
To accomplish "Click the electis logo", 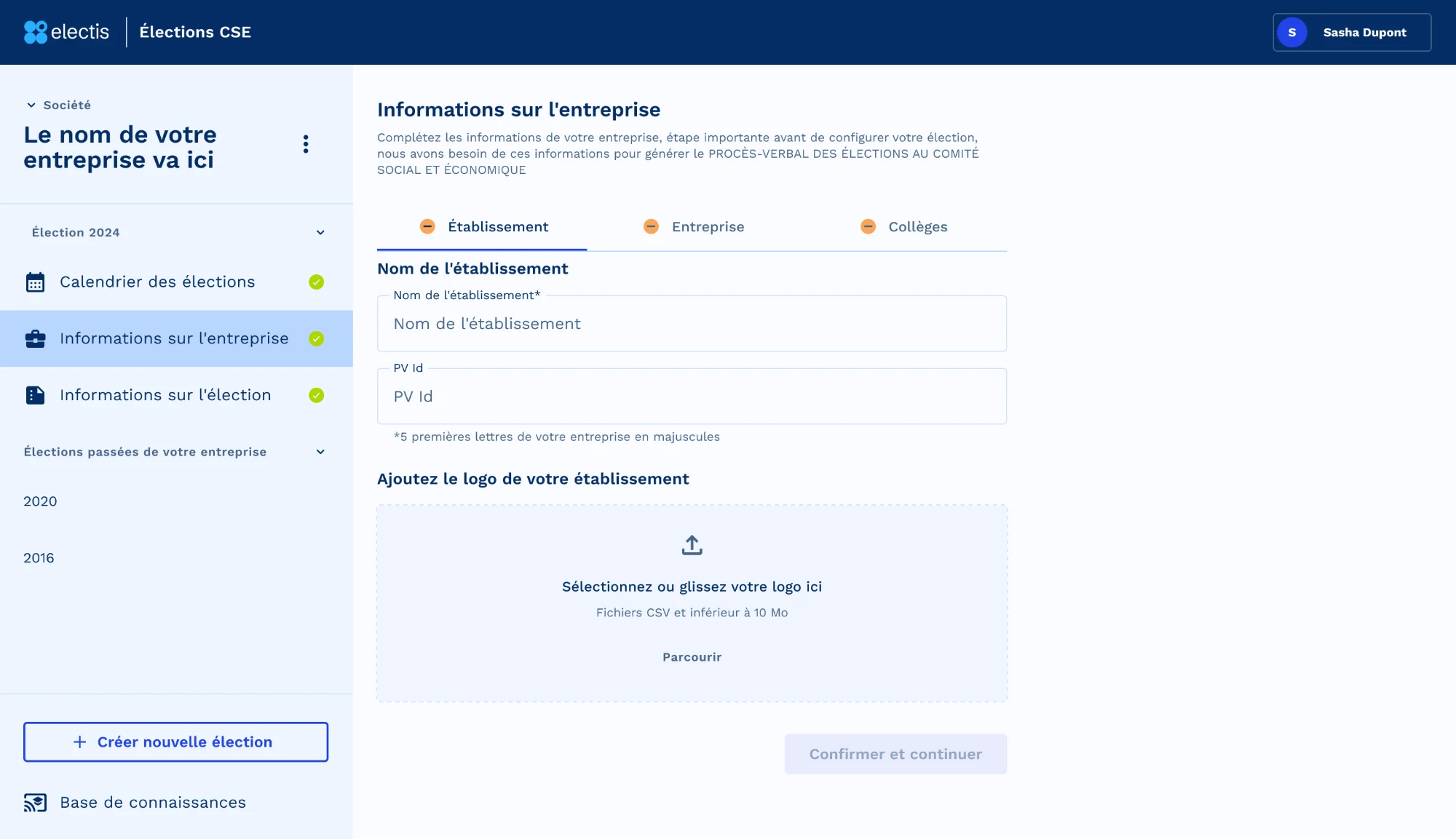I will 66,32.
